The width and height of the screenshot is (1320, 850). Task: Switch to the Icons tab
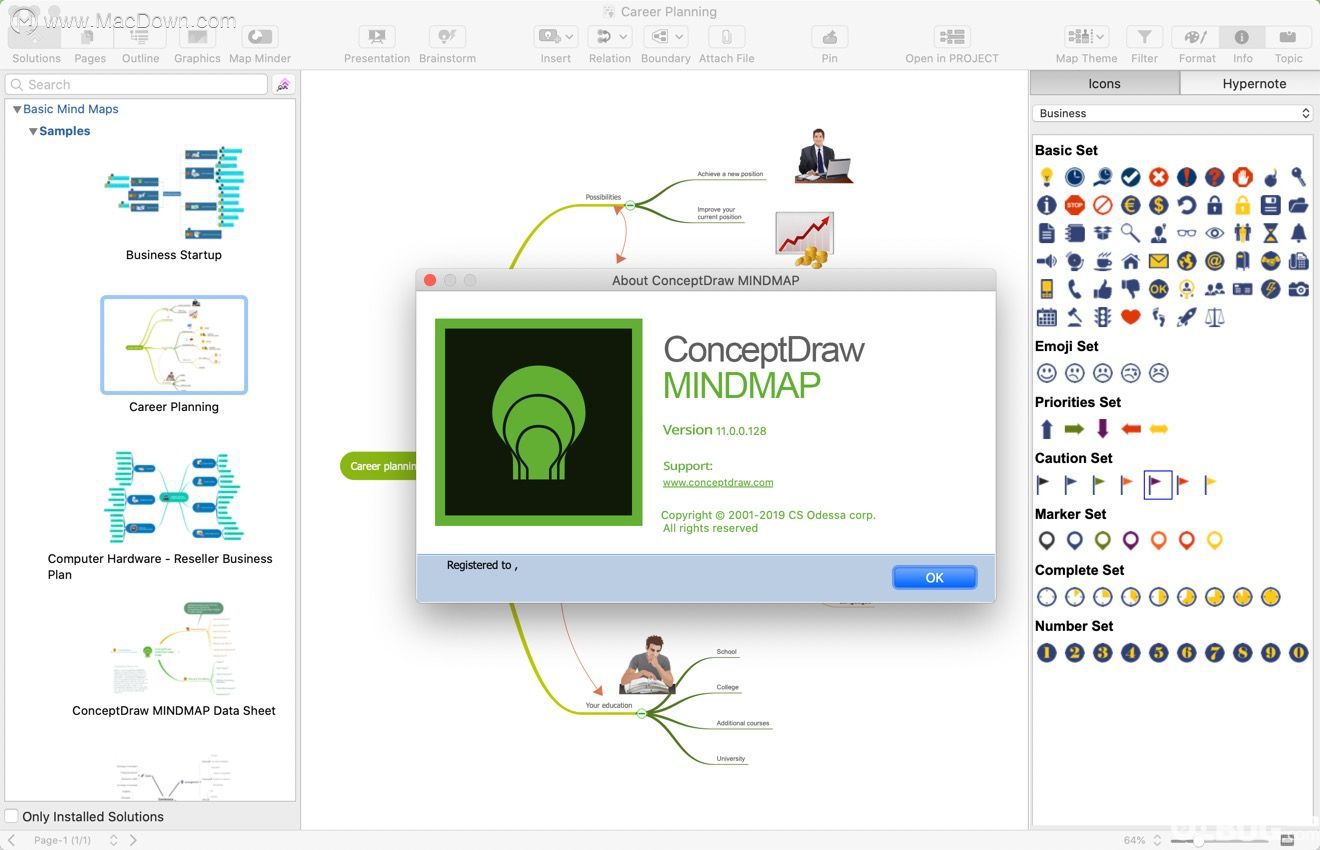point(1105,84)
